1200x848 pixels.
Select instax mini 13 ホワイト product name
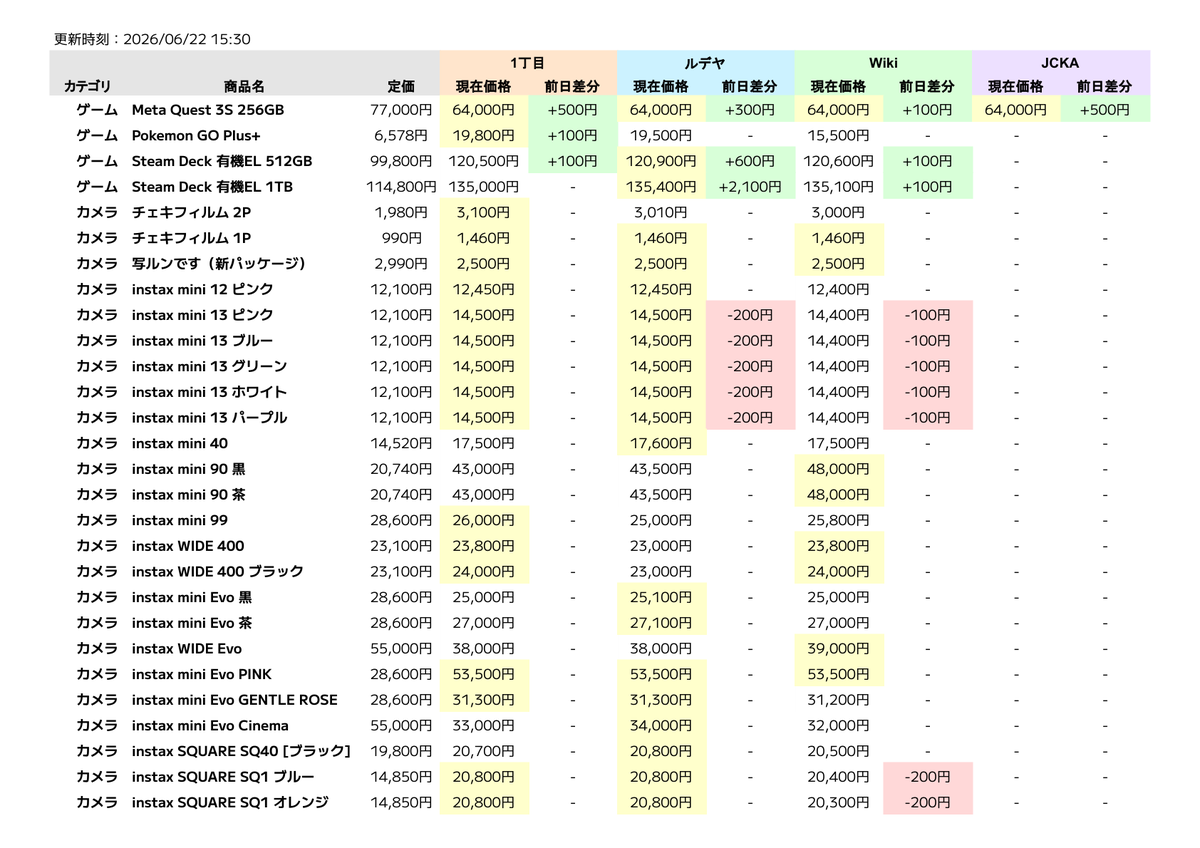coord(209,392)
